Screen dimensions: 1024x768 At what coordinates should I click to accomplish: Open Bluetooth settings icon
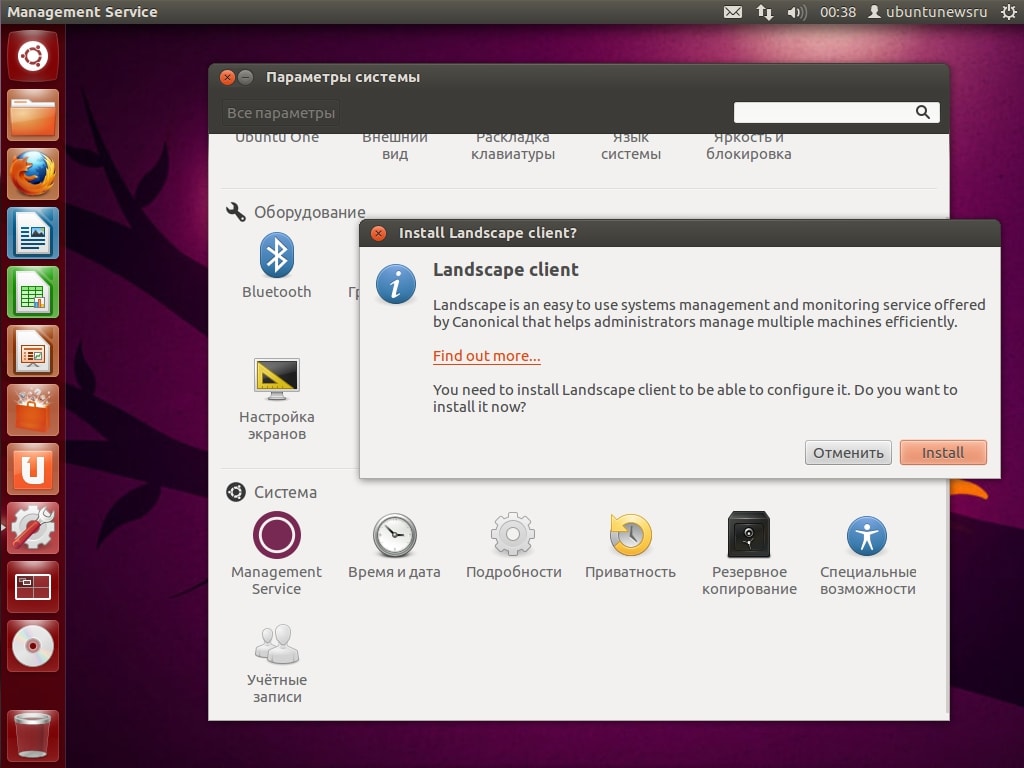coord(276,266)
